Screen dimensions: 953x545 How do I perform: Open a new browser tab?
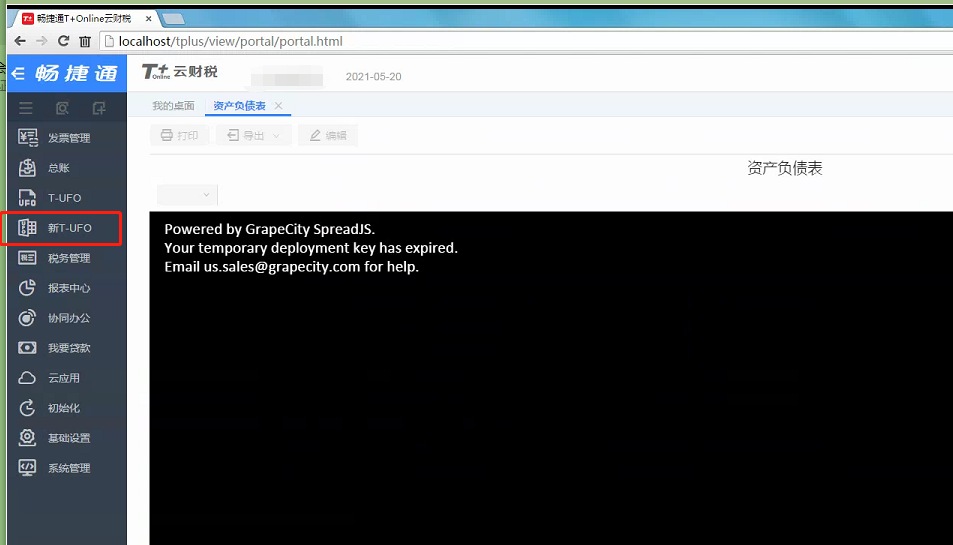173,19
